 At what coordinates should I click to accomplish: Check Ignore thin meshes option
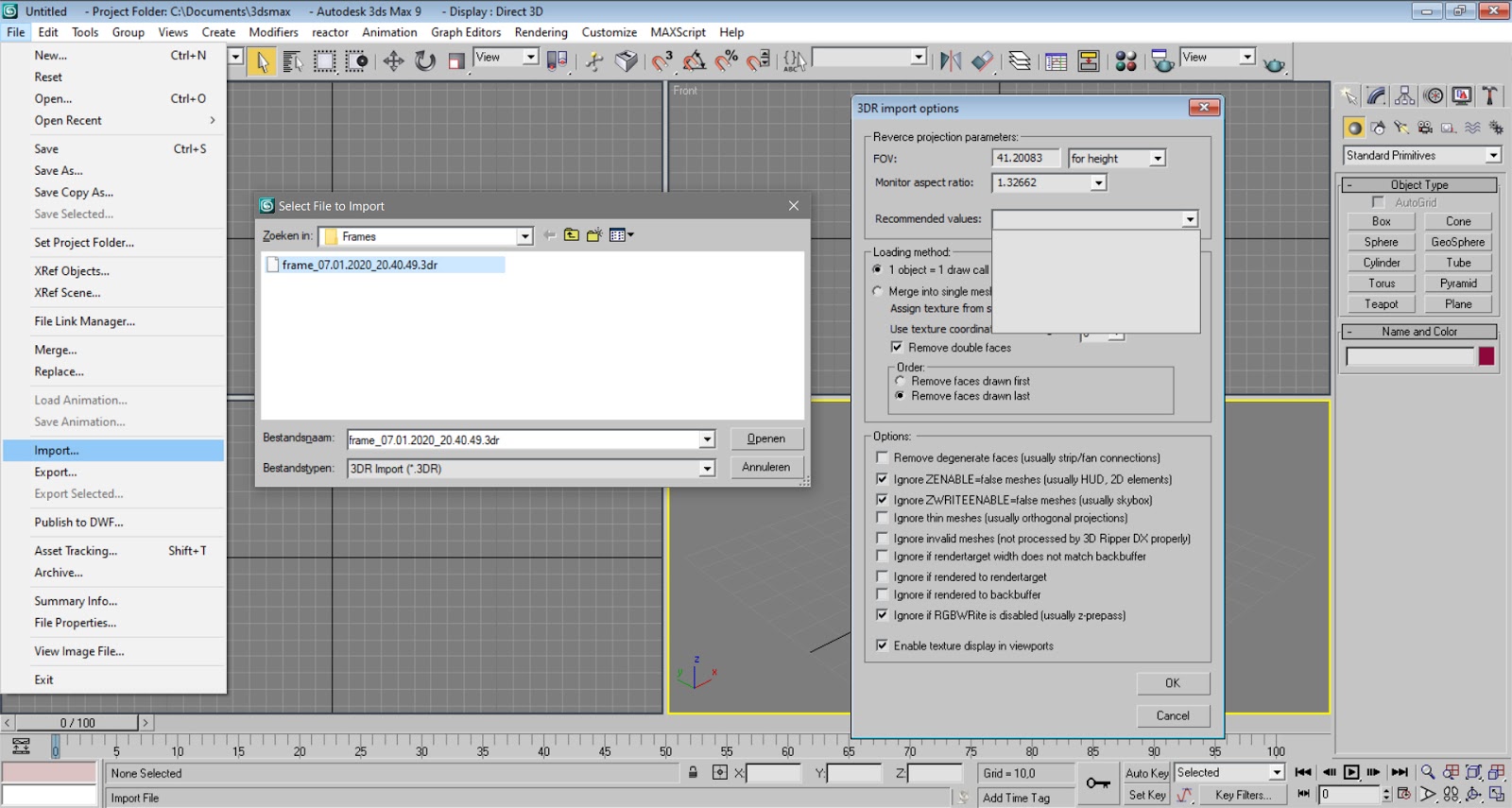pos(882,518)
